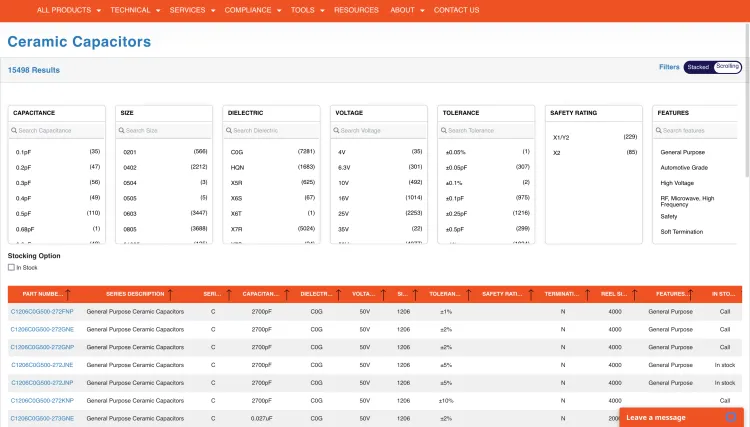
Task: Sort by Series Description column arrow
Action: coord(170,295)
